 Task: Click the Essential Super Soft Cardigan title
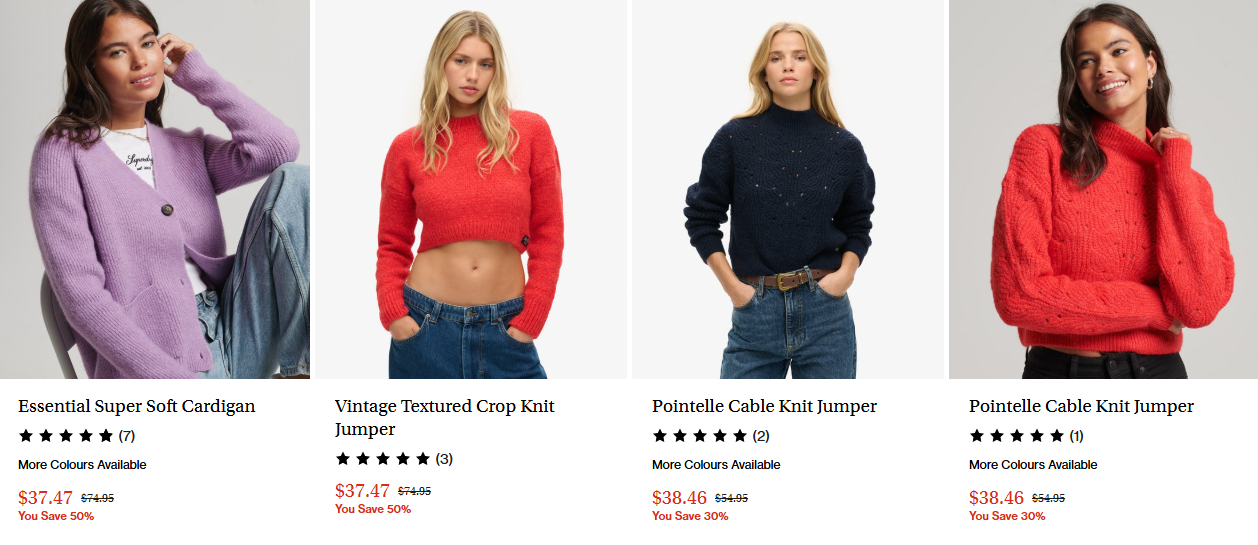click(x=137, y=406)
